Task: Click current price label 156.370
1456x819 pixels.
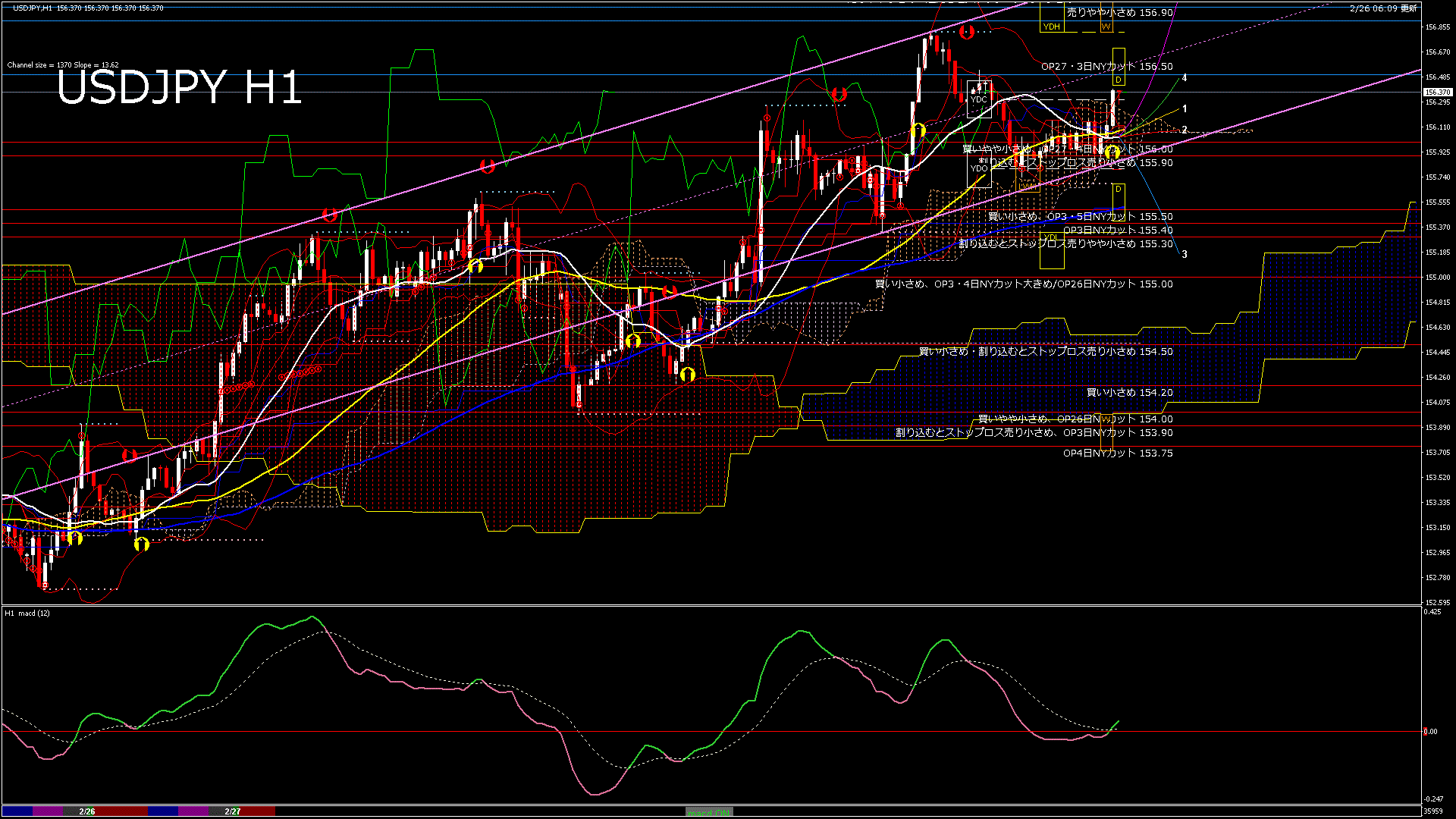Action: pyautogui.click(x=1436, y=92)
